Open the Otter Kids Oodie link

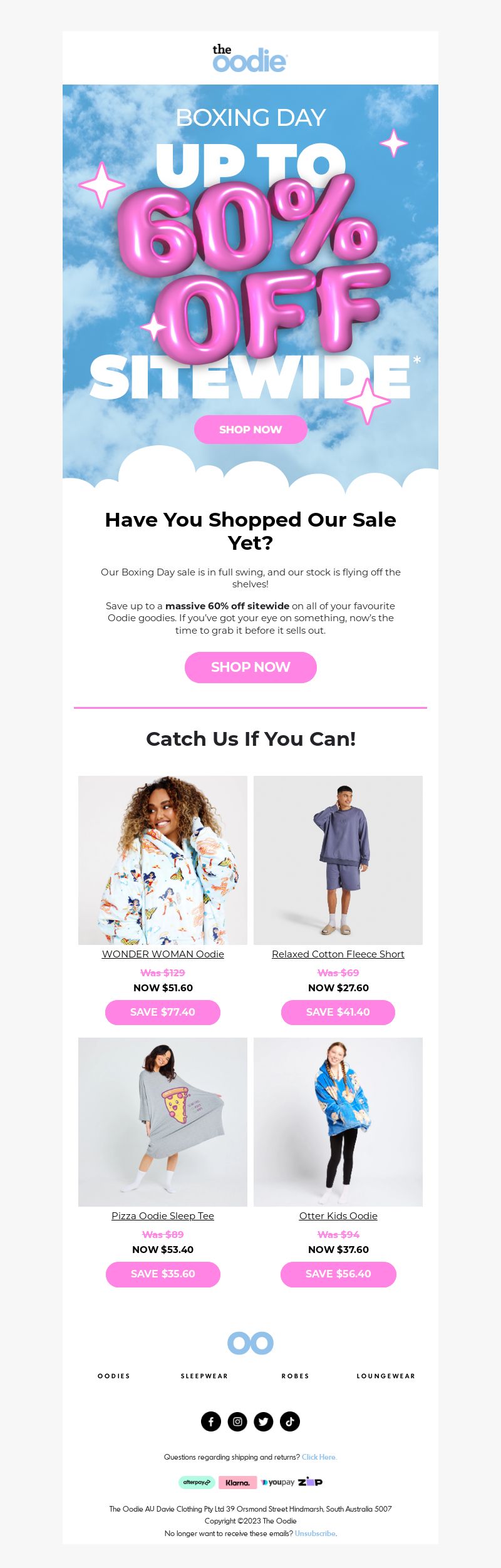click(338, 1215)
